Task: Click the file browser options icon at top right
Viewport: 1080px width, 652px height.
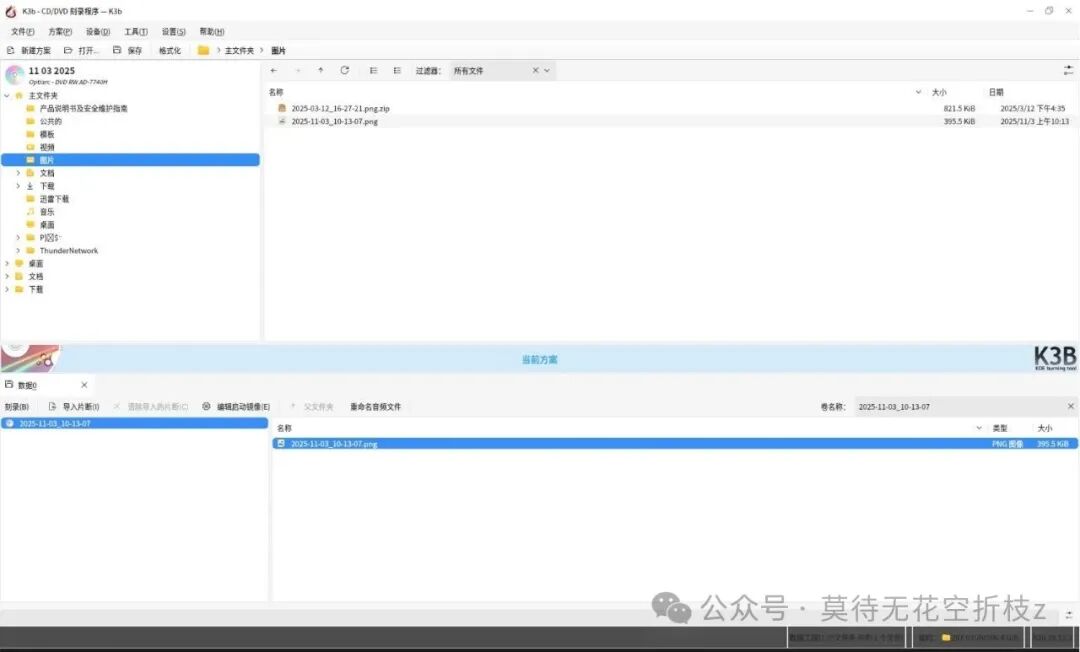Action: [x=1068, y=70]
